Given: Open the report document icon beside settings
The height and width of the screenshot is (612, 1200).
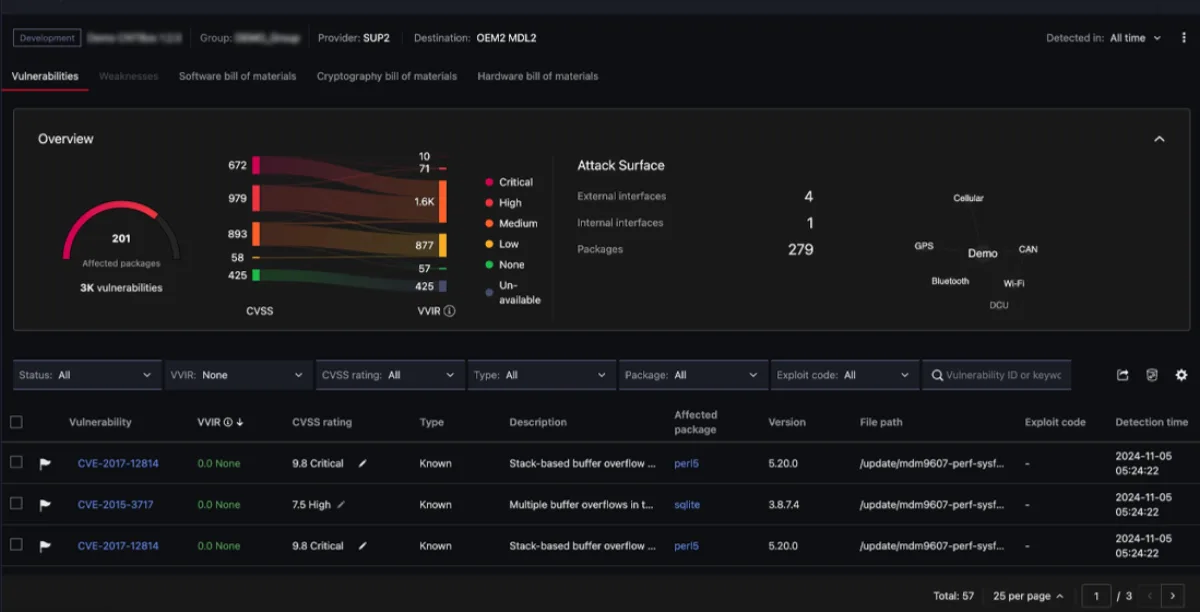Looking at the screenshot, I should click(1152, 375).
